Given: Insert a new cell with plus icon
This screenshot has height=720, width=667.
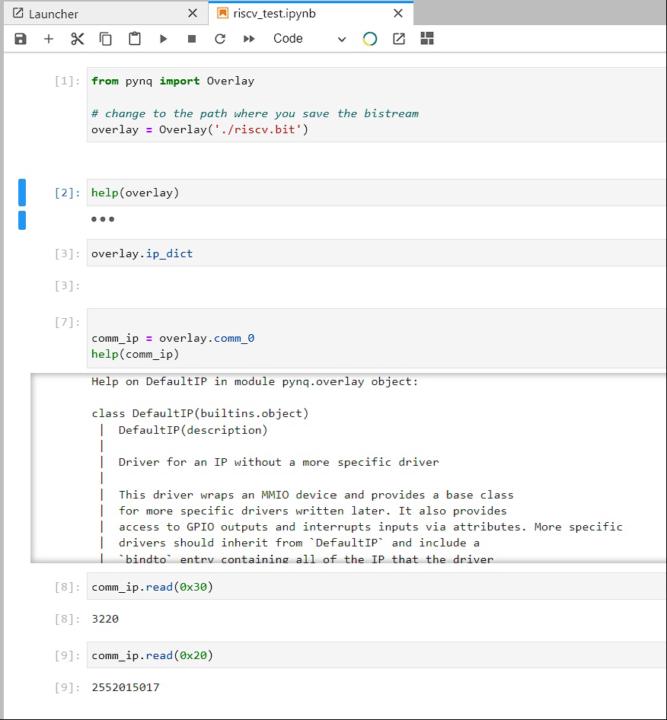Looking at the screenshot, I should (x=48, y=39).
